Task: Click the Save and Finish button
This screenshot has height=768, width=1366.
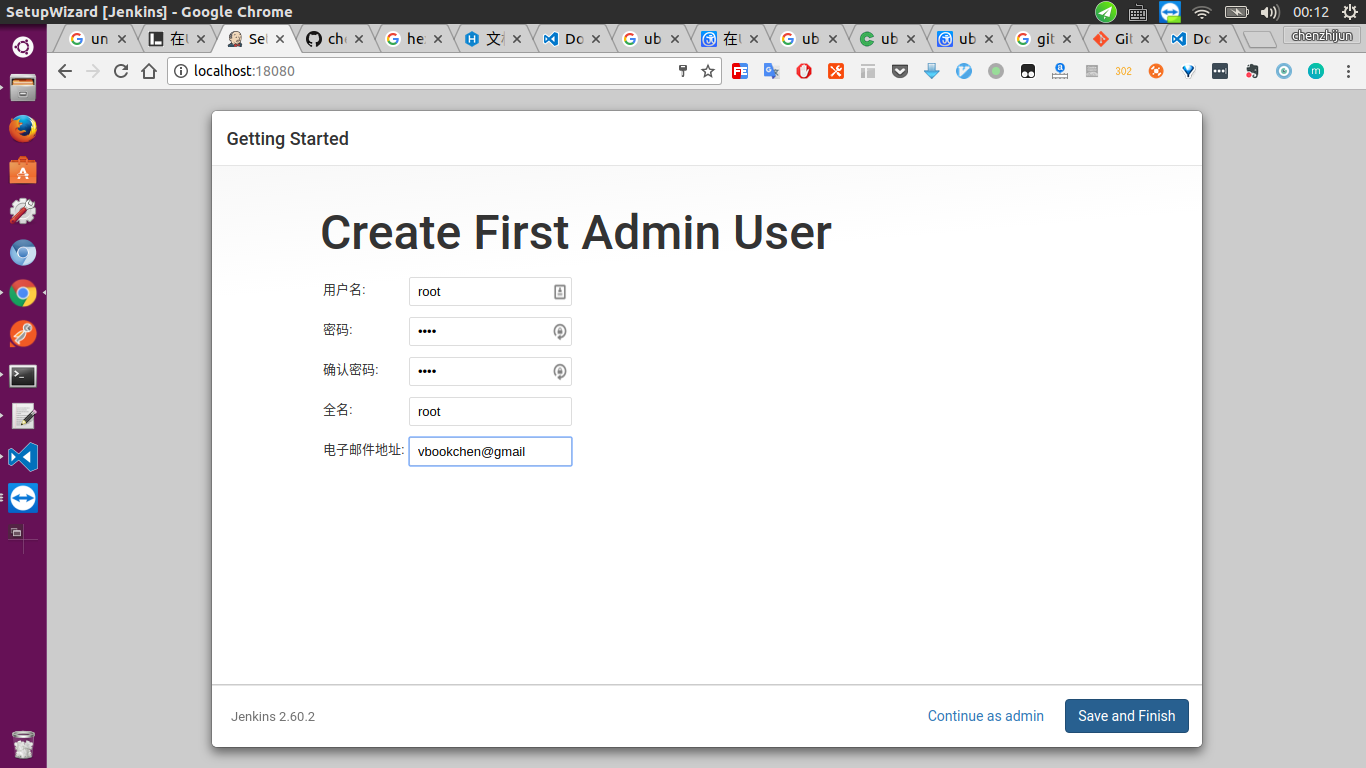Action: coord(1126,716)
